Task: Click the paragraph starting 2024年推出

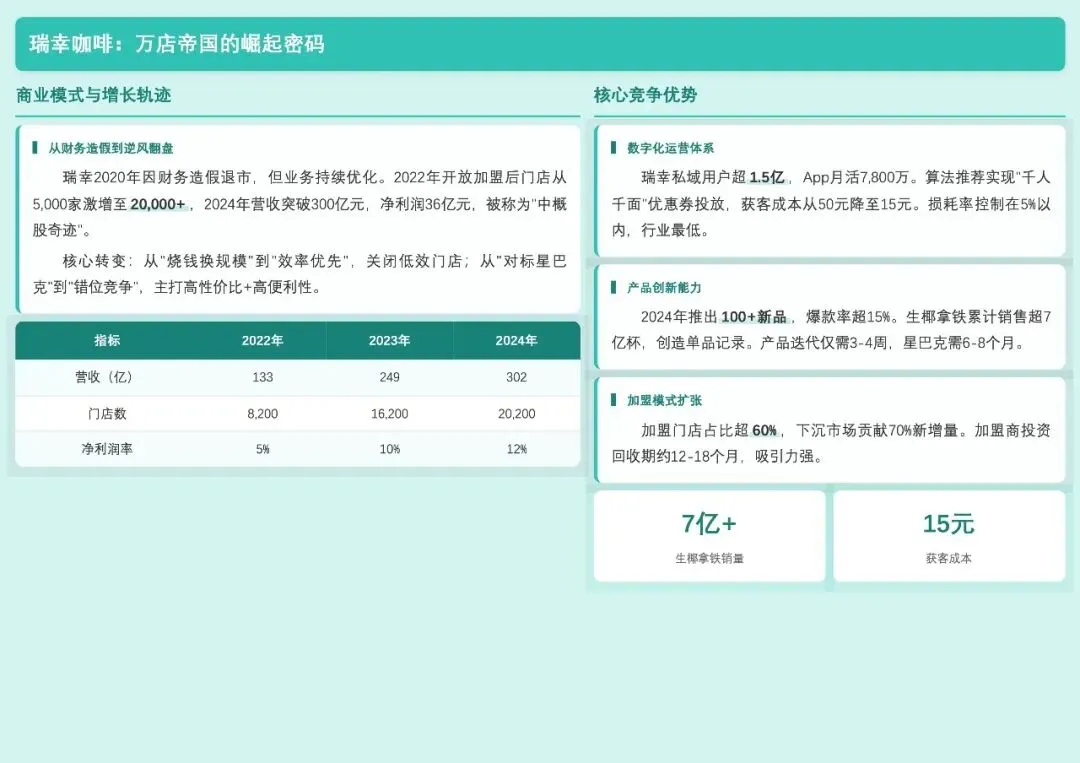Action: tap(831, 330)
